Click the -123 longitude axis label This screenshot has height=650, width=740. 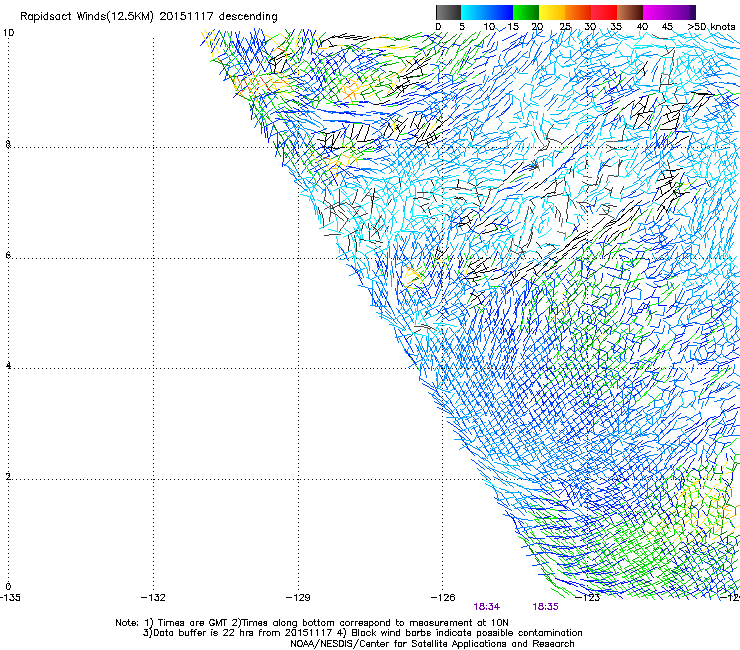click(588, 598)
